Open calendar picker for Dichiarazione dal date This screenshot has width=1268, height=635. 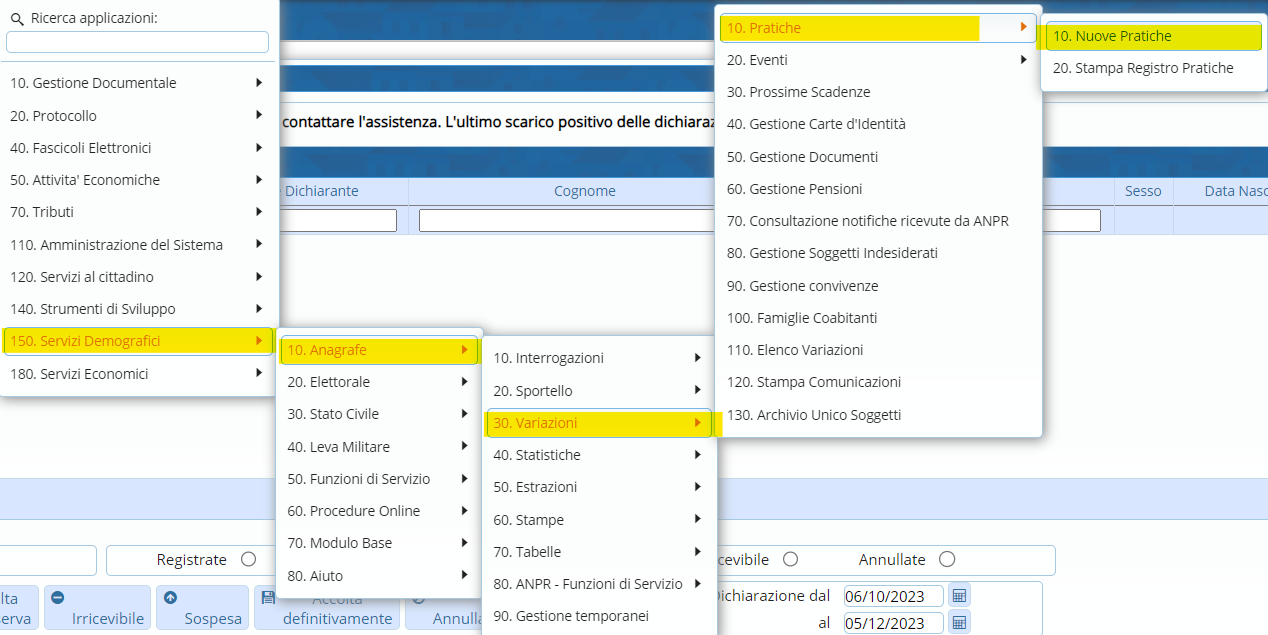(x=958, y=596)
